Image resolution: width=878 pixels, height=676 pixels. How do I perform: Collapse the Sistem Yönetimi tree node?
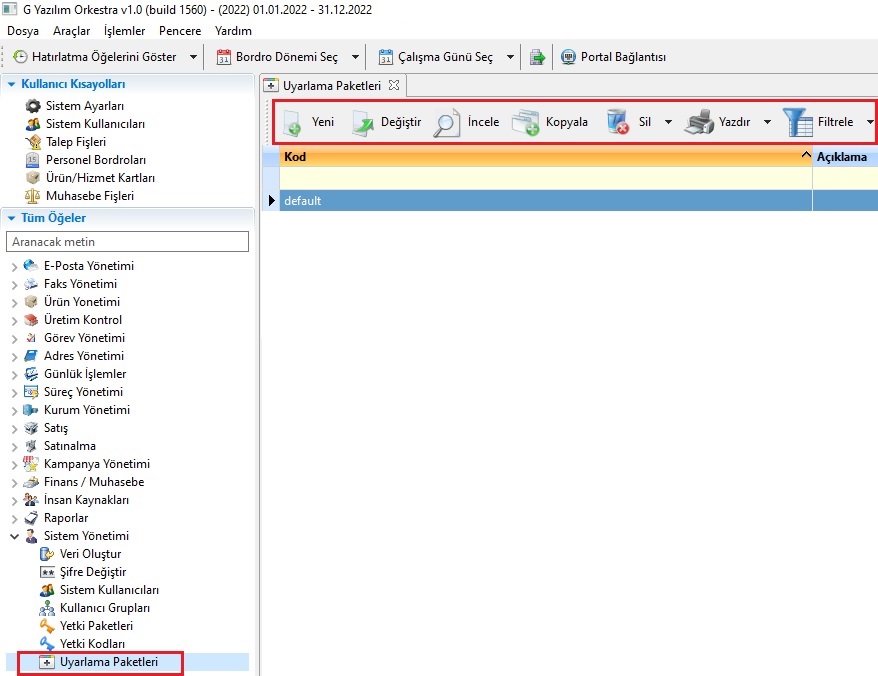(14, 536)
